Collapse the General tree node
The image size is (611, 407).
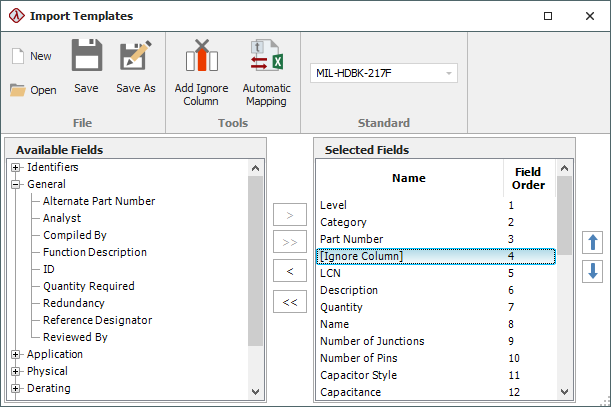(16, 184)
